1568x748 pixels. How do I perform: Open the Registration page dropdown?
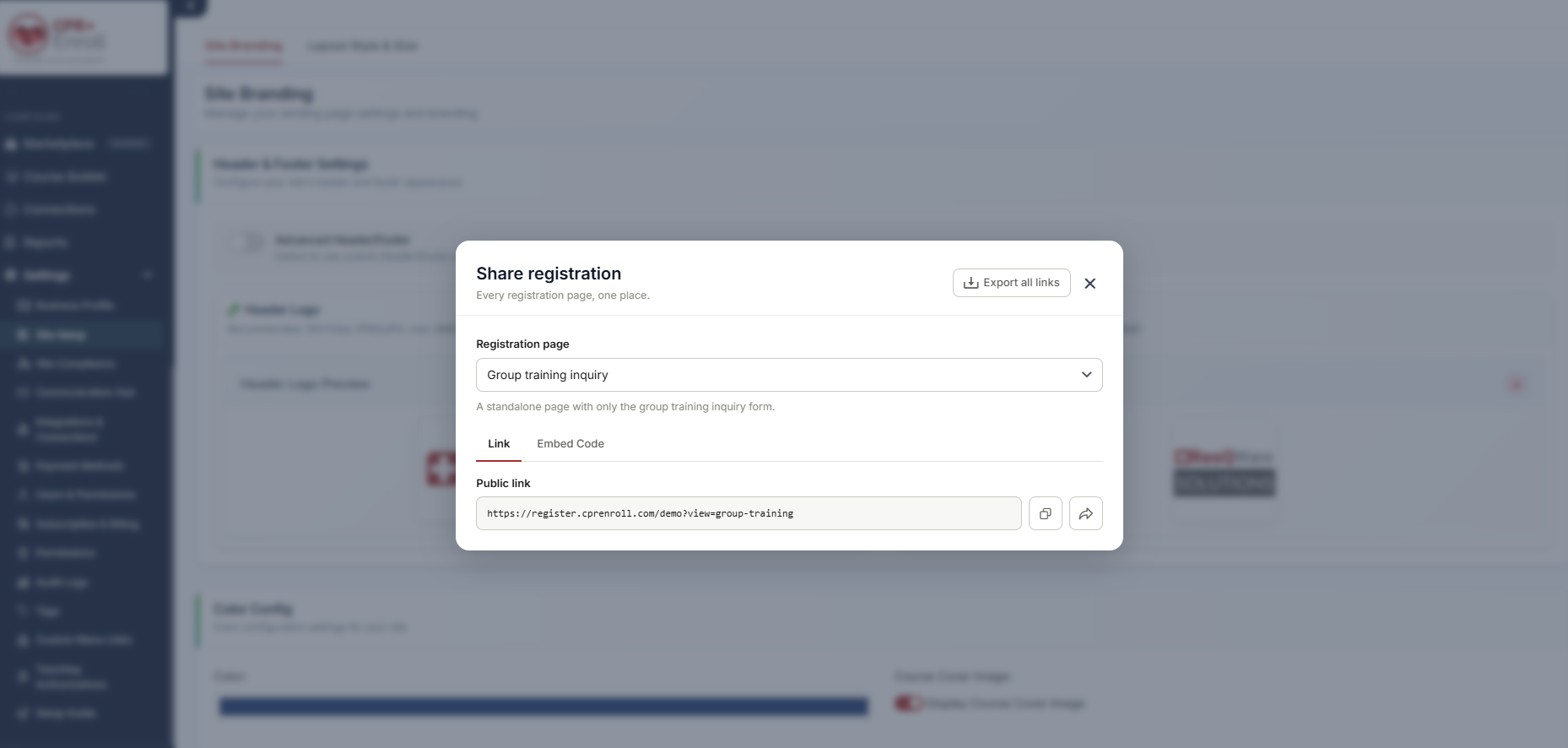(x=789, y=375)
